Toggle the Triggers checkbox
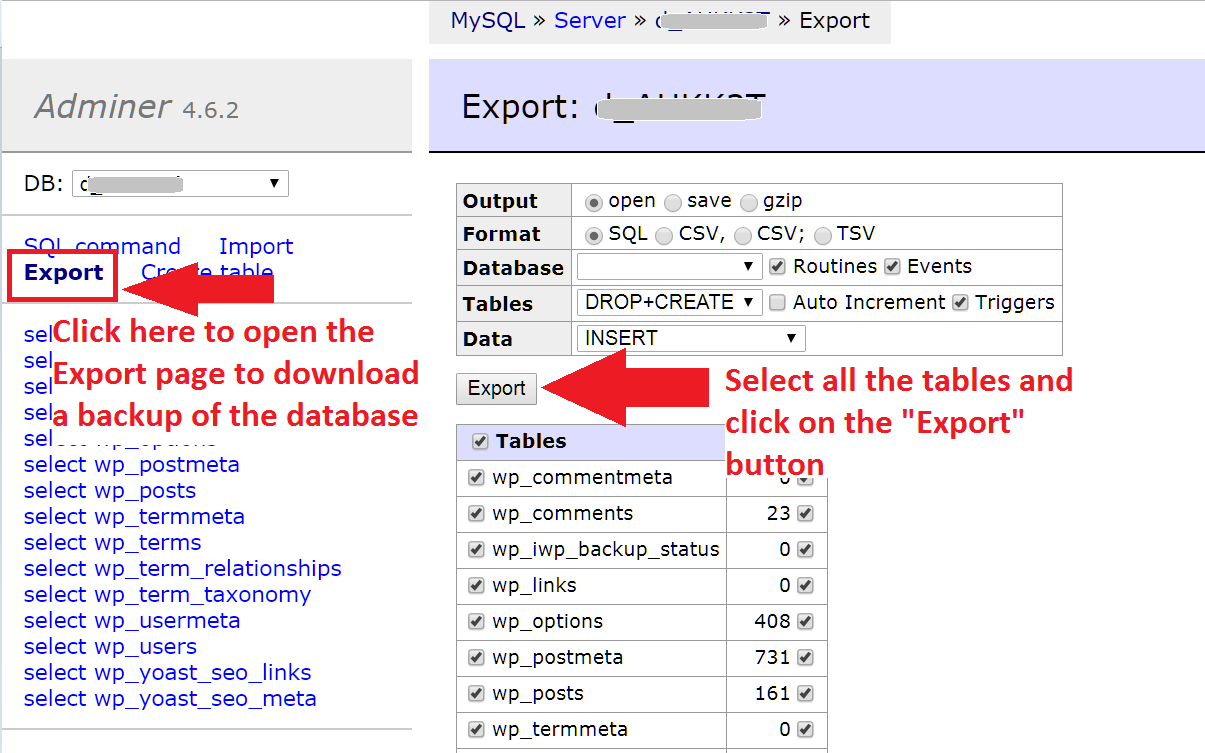This screenshot has height=753, width=1205. coord(960,303)
